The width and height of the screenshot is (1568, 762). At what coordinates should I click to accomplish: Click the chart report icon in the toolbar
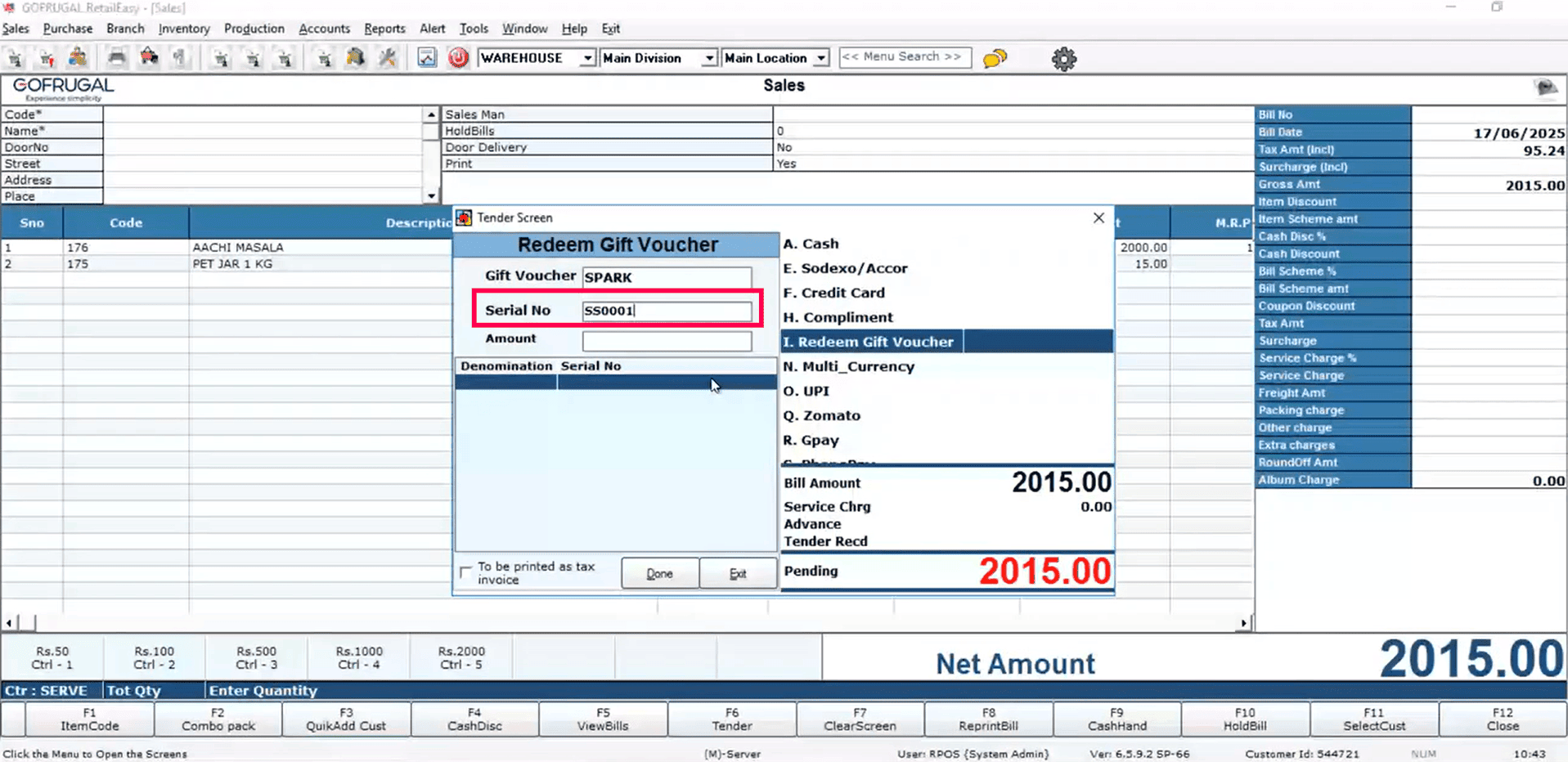click(x=427, y=57)
